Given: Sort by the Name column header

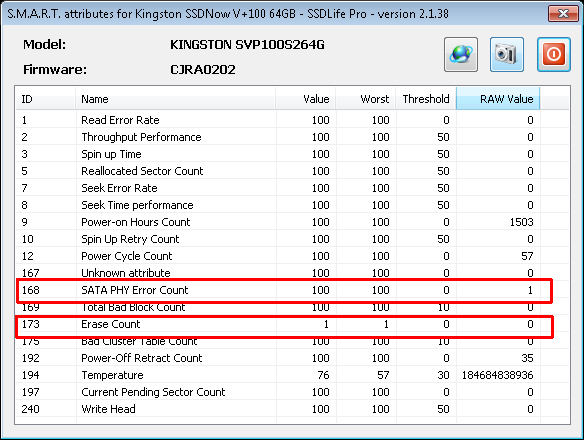Looking at the screenshot, I should [x=175, y=99].
